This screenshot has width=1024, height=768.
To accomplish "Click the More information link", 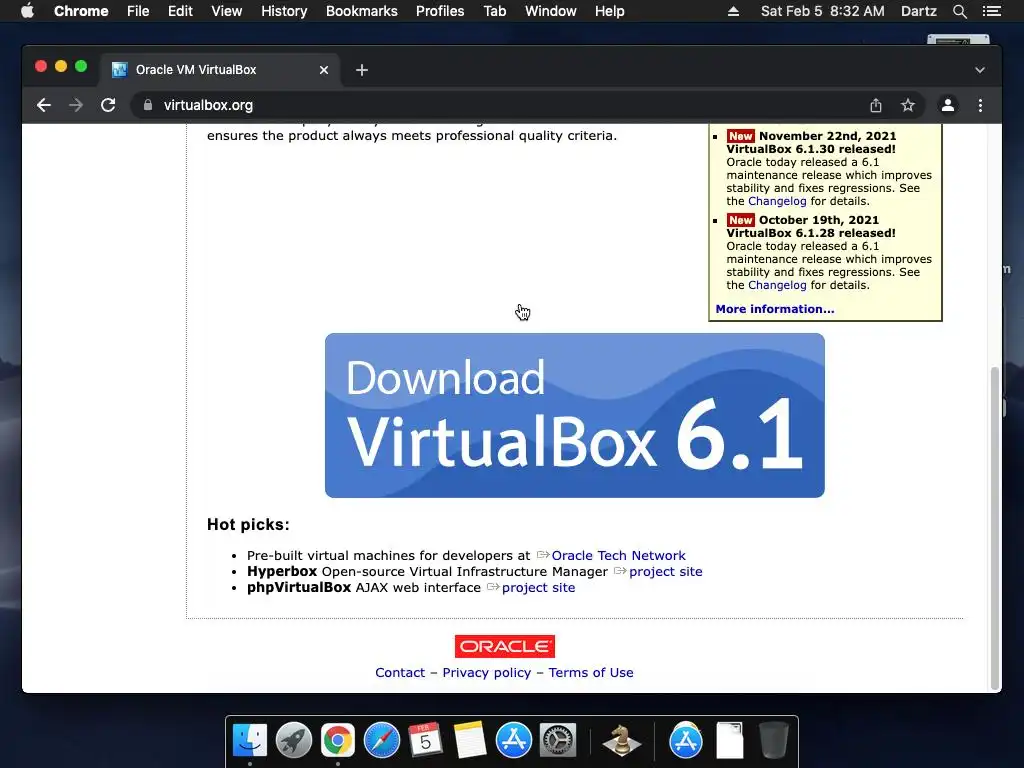I will click(x=775, y=309).
